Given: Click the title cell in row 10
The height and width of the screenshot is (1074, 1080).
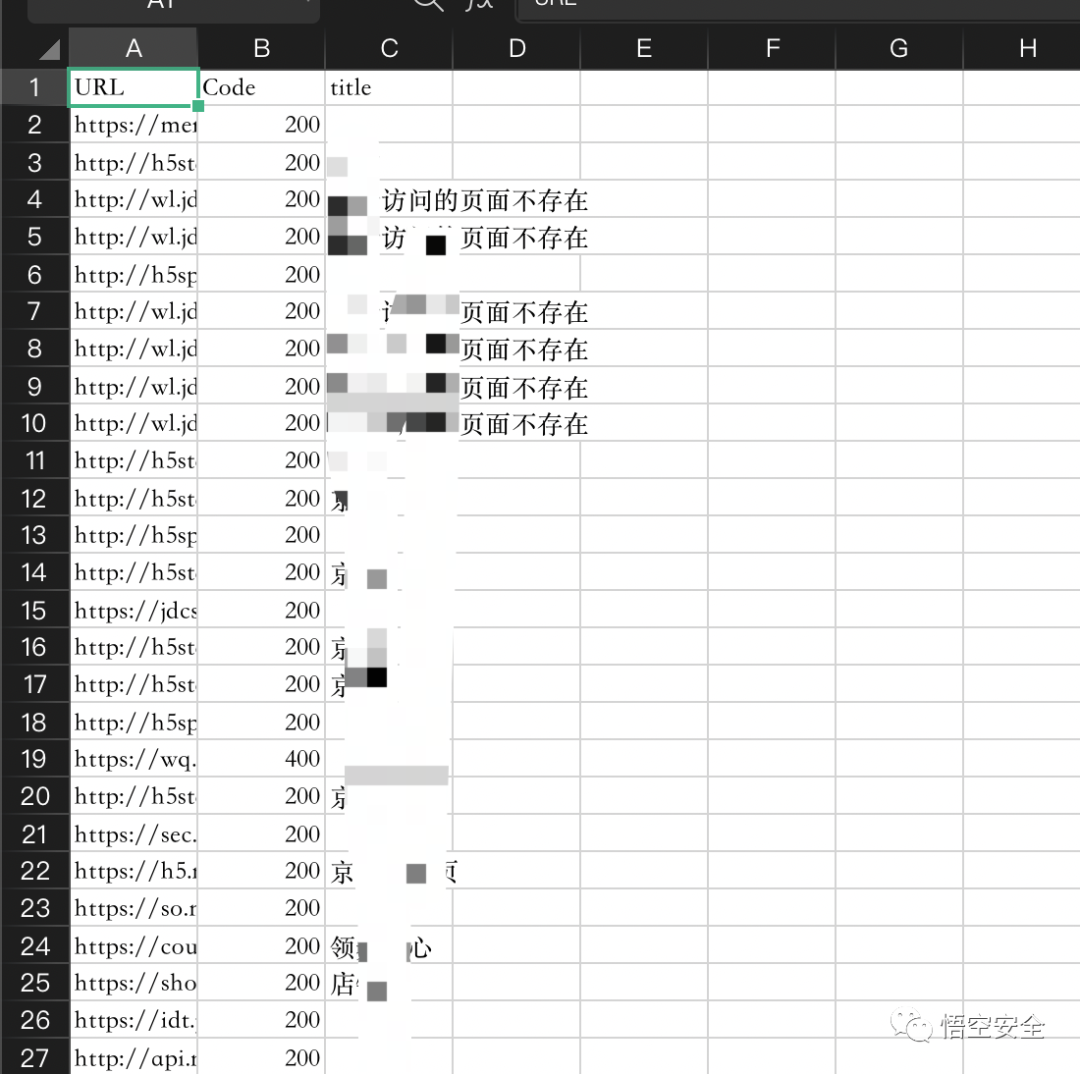Looking at the screenshot, I should (x=389, y=423).
